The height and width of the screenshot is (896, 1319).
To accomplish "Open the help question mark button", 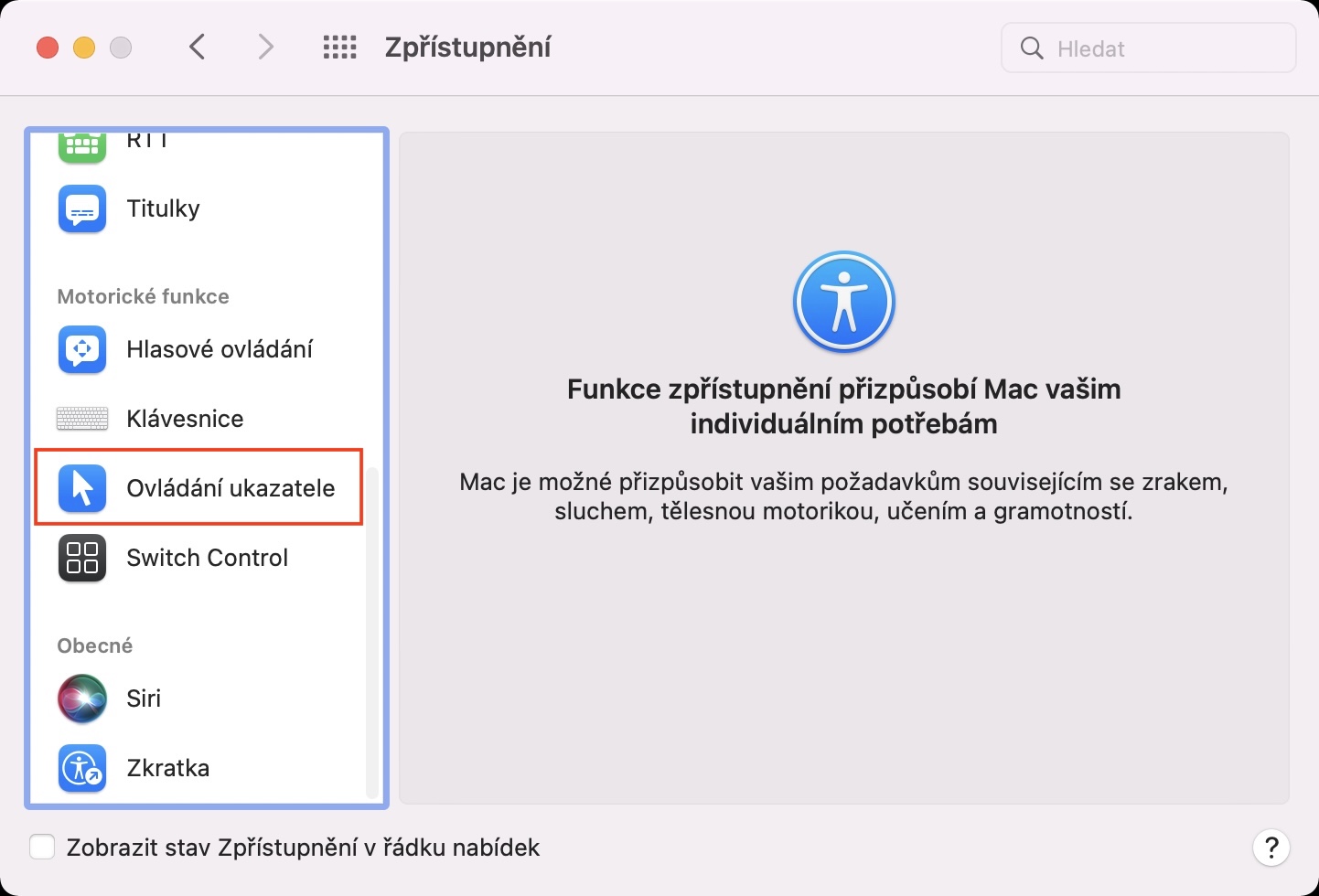I will tap(1271, 847).
